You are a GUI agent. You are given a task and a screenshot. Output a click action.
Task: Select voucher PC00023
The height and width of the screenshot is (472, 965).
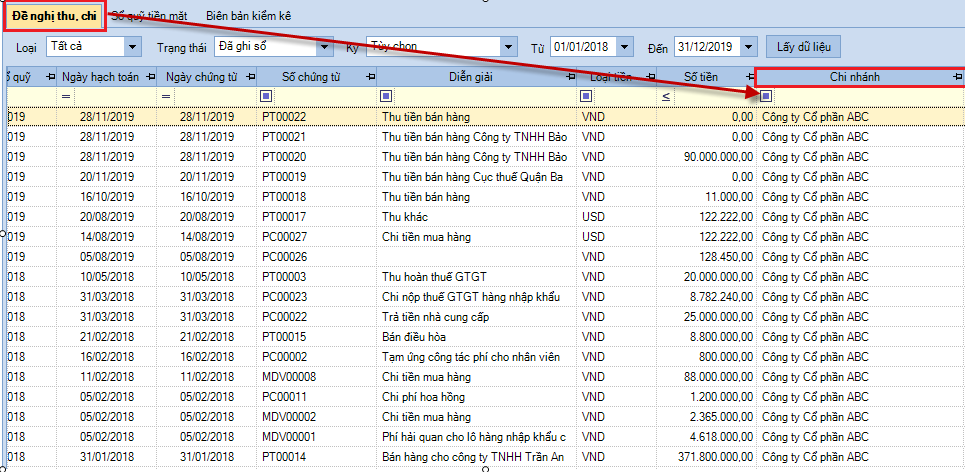(x=284, y=297)
